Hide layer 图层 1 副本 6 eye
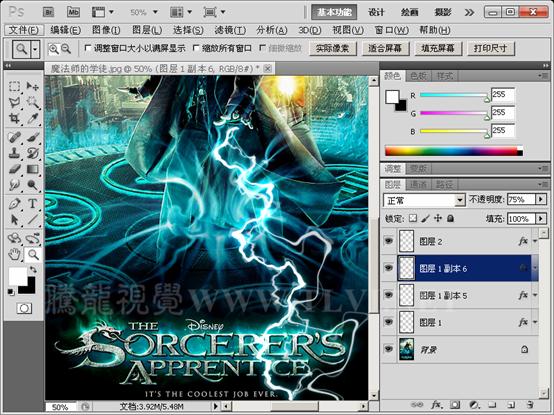554x415 pixels. (389, 268)
